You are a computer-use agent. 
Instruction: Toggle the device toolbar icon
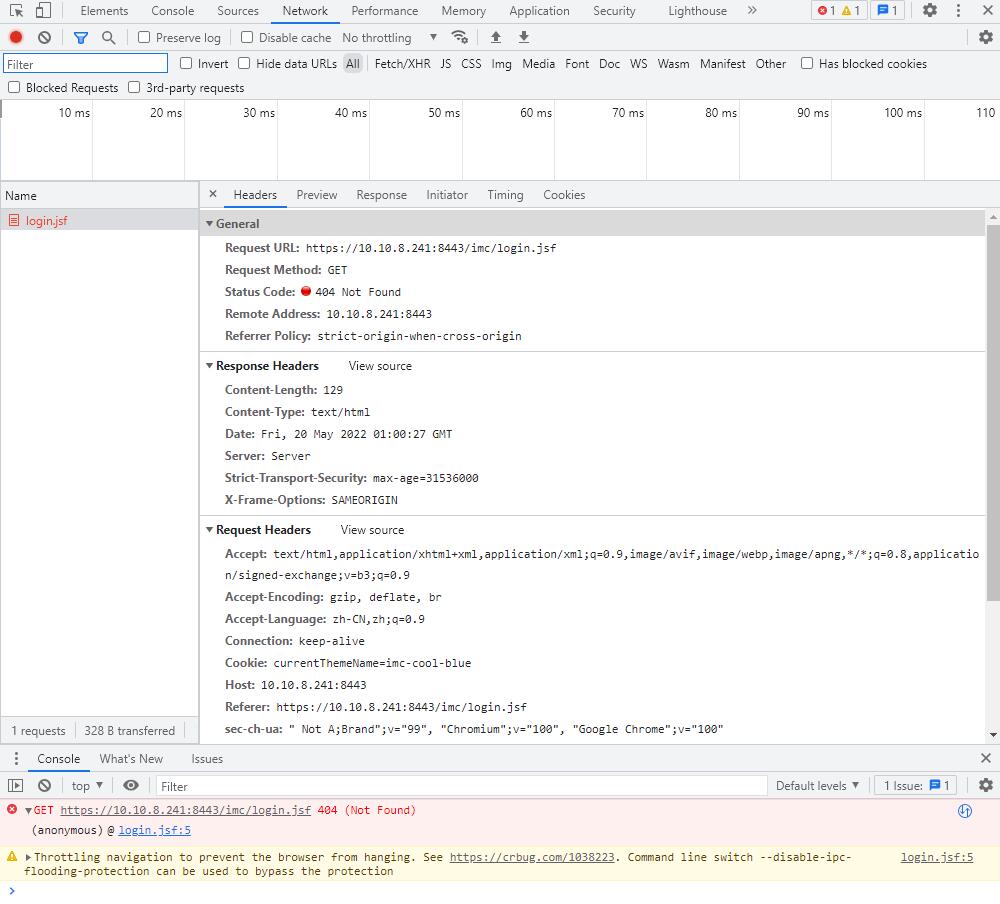click(43, 11)
